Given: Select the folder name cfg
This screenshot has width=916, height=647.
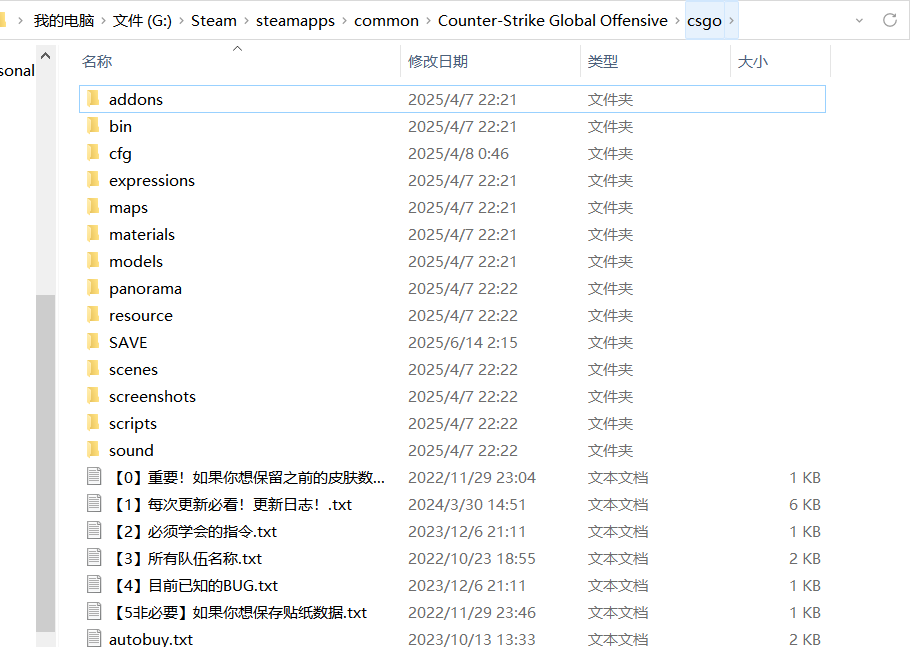Looking at the screenshot, I should click(x=120, y=154).
